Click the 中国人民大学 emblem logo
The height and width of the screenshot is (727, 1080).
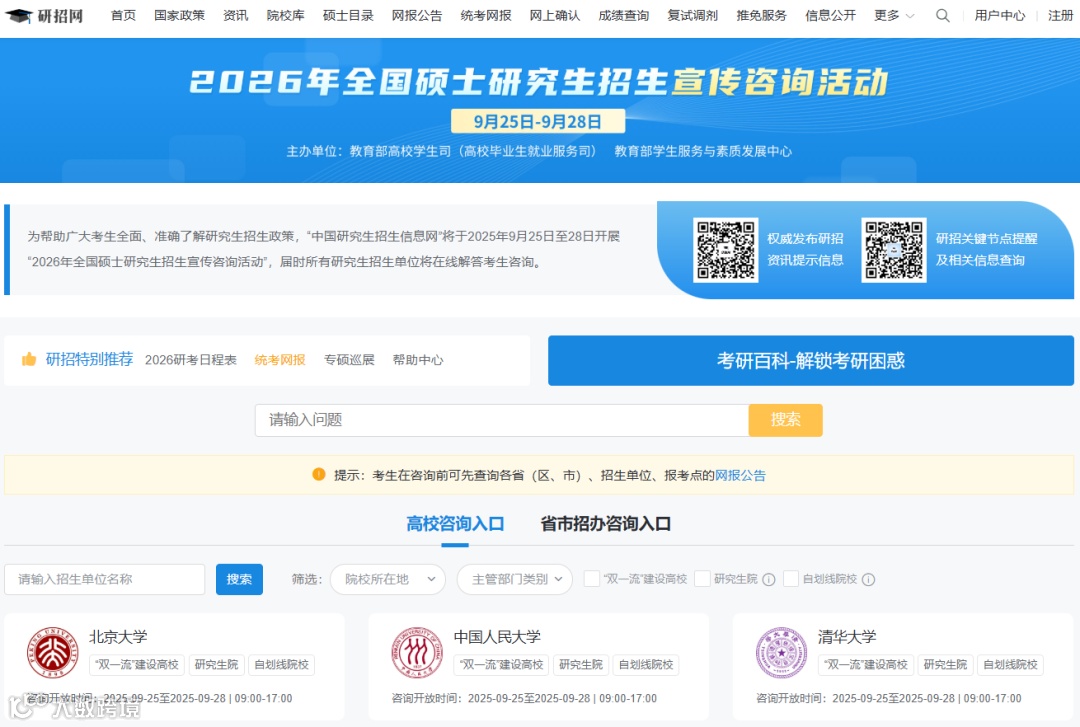click(x=417, y=653)
